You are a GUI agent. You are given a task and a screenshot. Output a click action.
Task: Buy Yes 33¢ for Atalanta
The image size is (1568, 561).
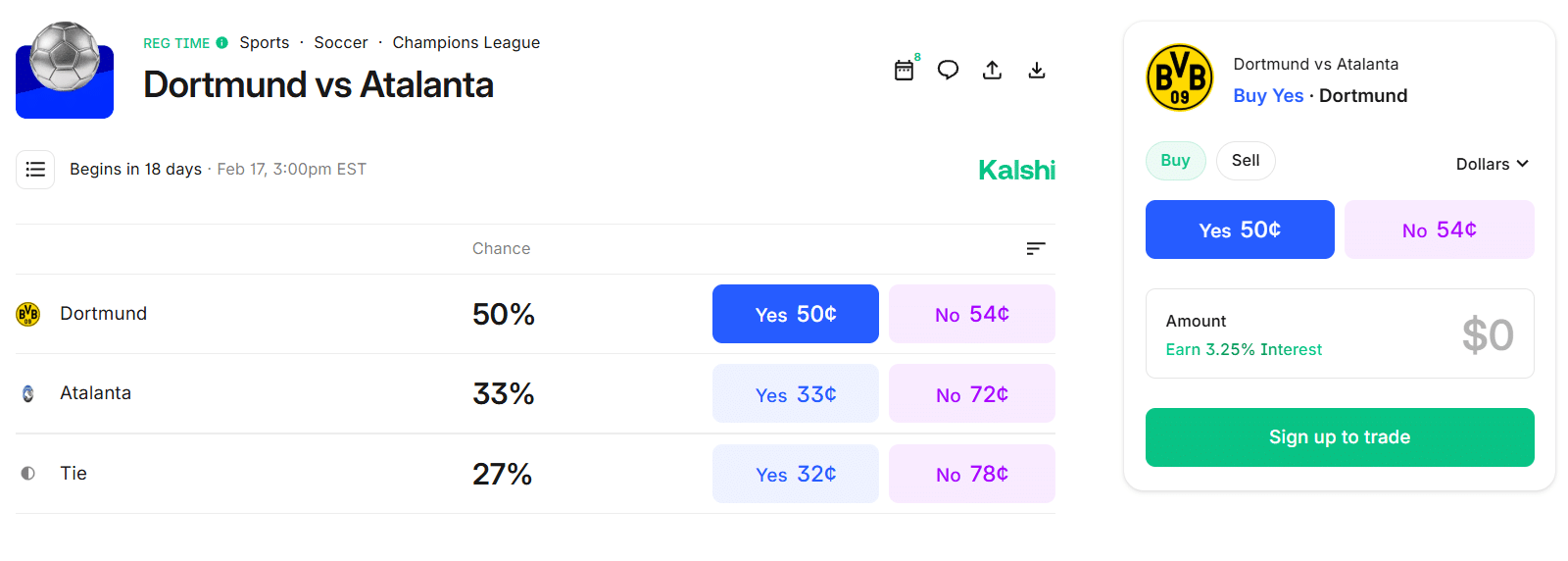pyautogui.click(x=795, y=394)
